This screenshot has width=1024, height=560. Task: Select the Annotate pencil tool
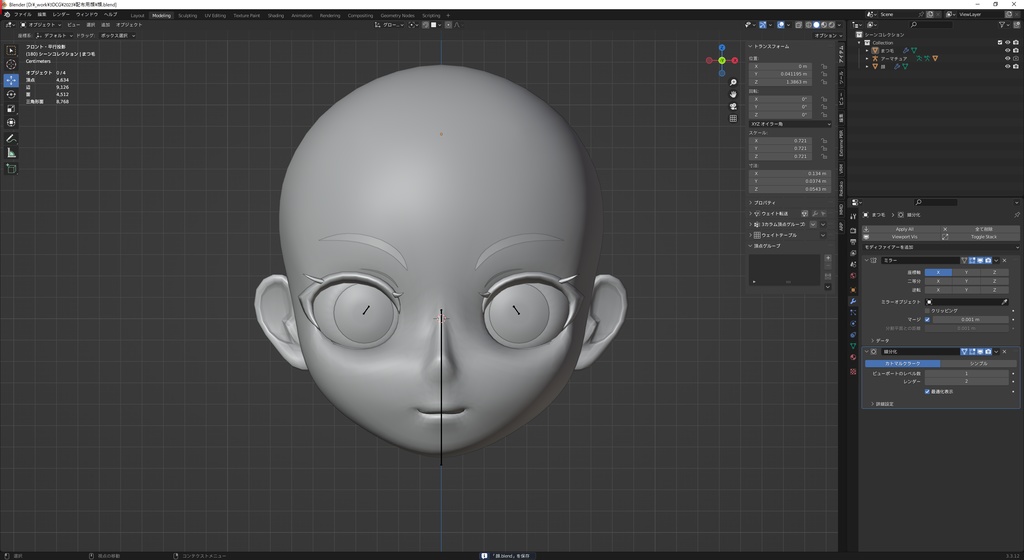pyautogui.click(x=11, y=138)
